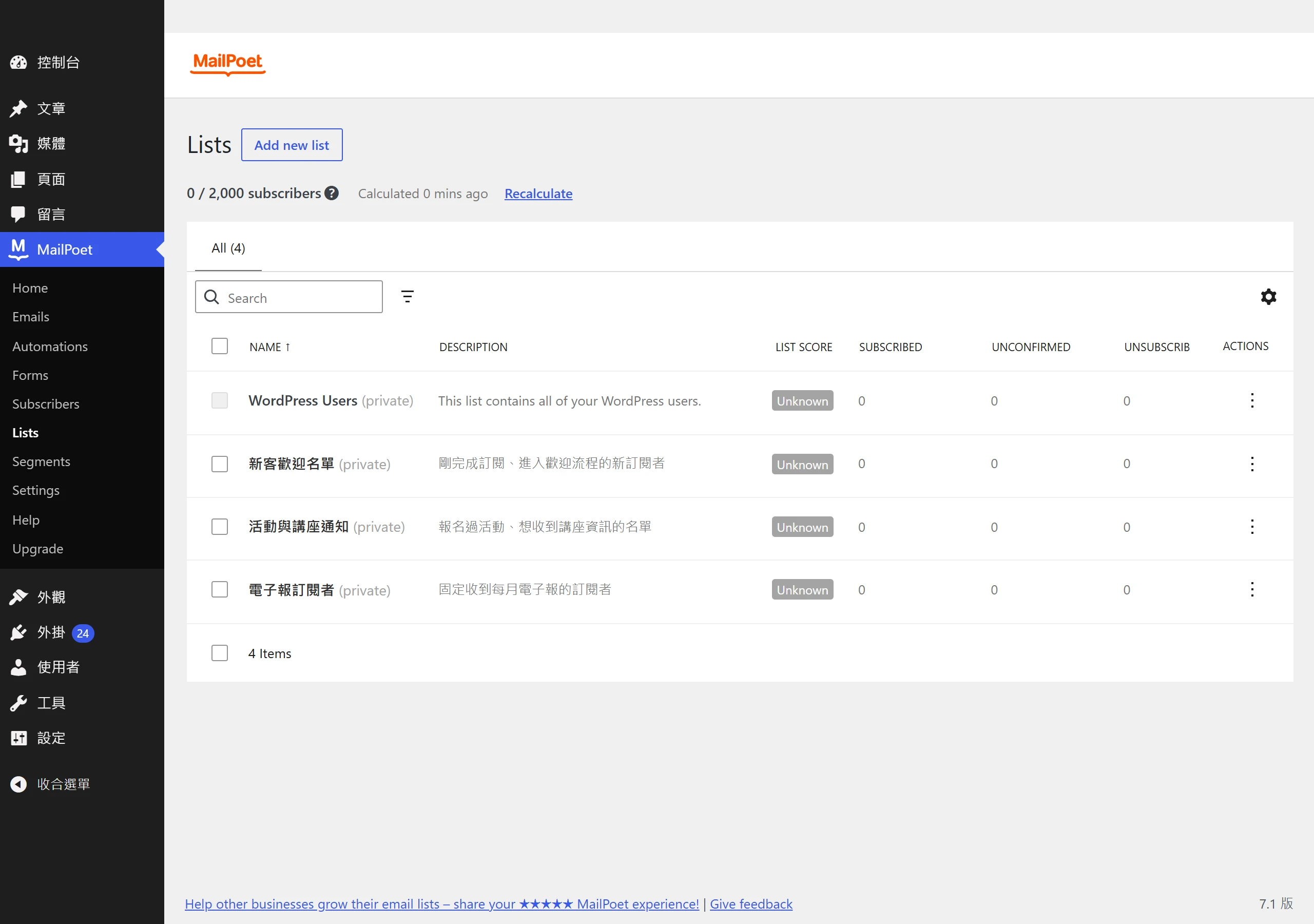Click the subscribers help question-mark icon
Image resolution: width=1314 pixels, height=924 pixels.
332,193
